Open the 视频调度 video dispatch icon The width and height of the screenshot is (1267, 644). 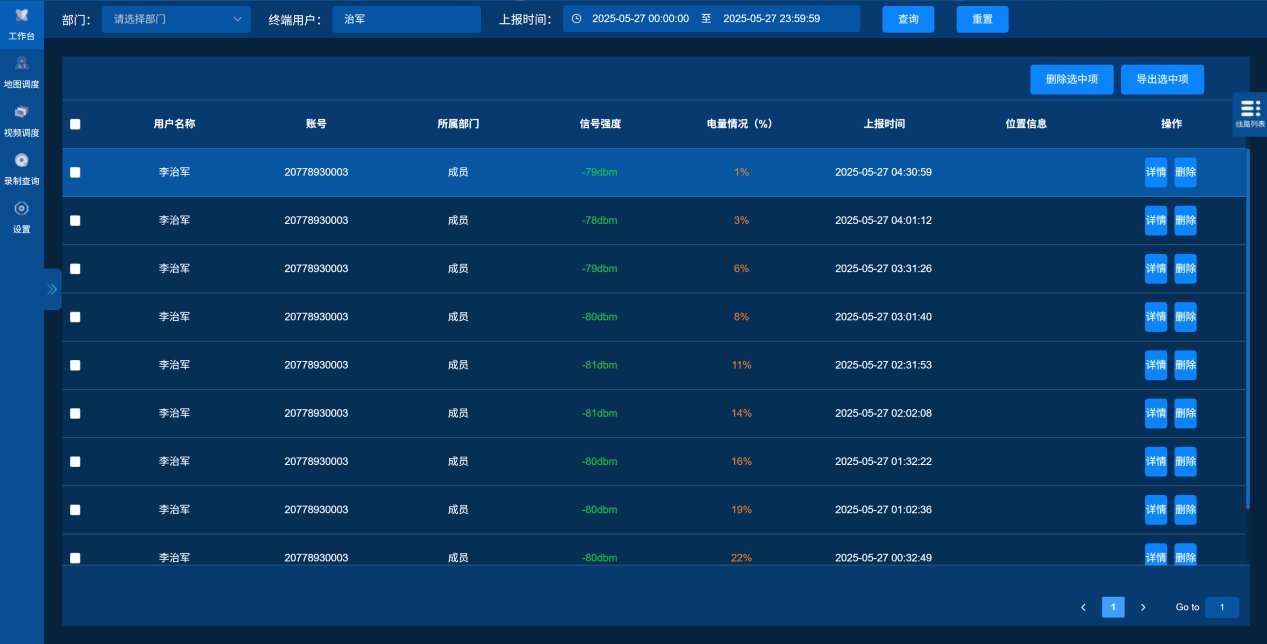(22, 112)
